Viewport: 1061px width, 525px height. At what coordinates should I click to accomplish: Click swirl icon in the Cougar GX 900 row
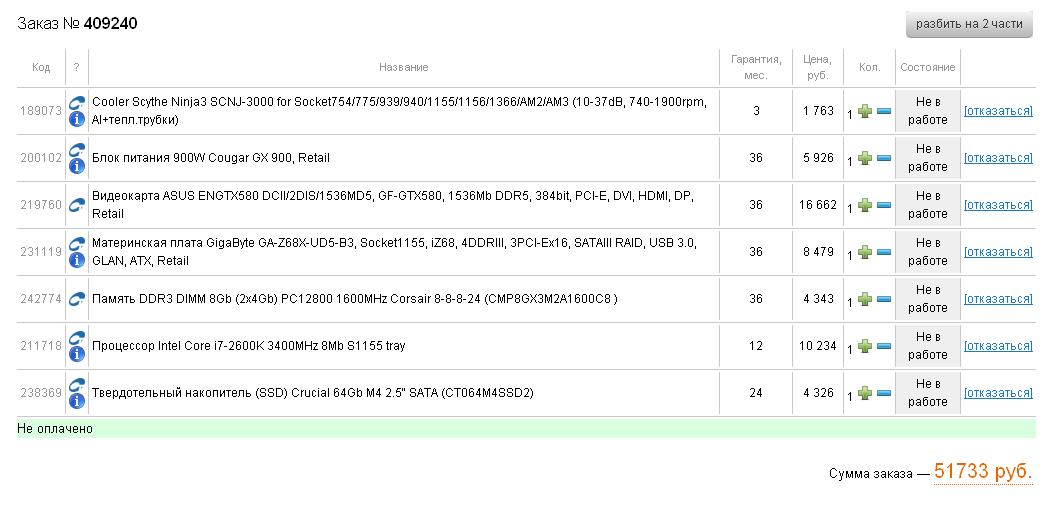[77, 150]
